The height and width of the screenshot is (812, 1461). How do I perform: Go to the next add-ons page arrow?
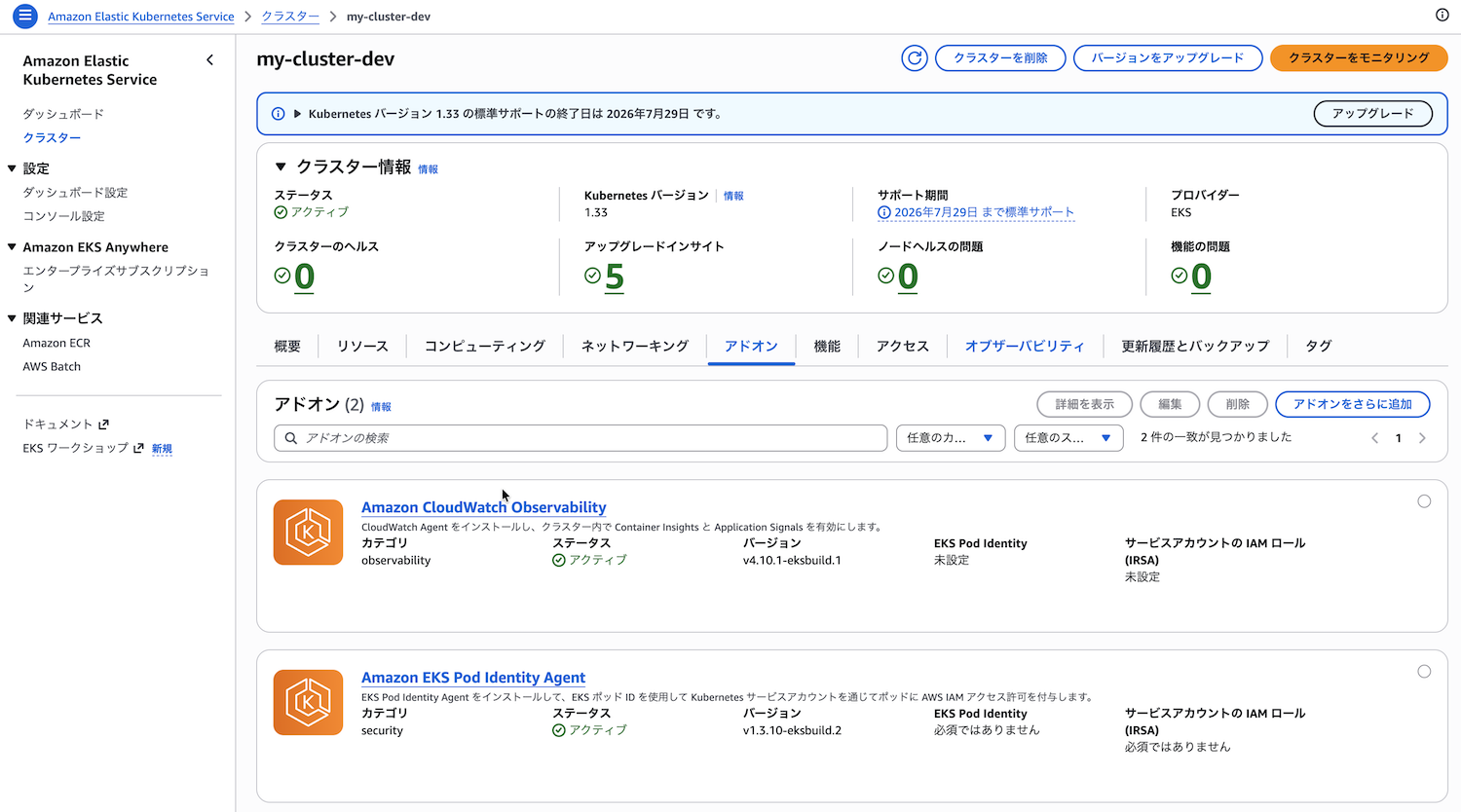click(x=1422, y=438)
